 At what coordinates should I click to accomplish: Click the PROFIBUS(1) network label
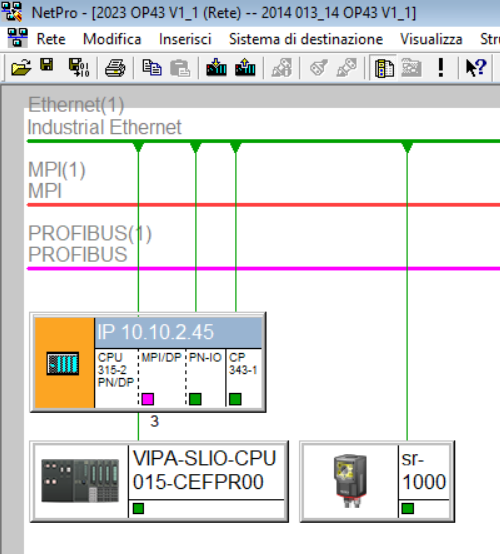coord(90,244)
